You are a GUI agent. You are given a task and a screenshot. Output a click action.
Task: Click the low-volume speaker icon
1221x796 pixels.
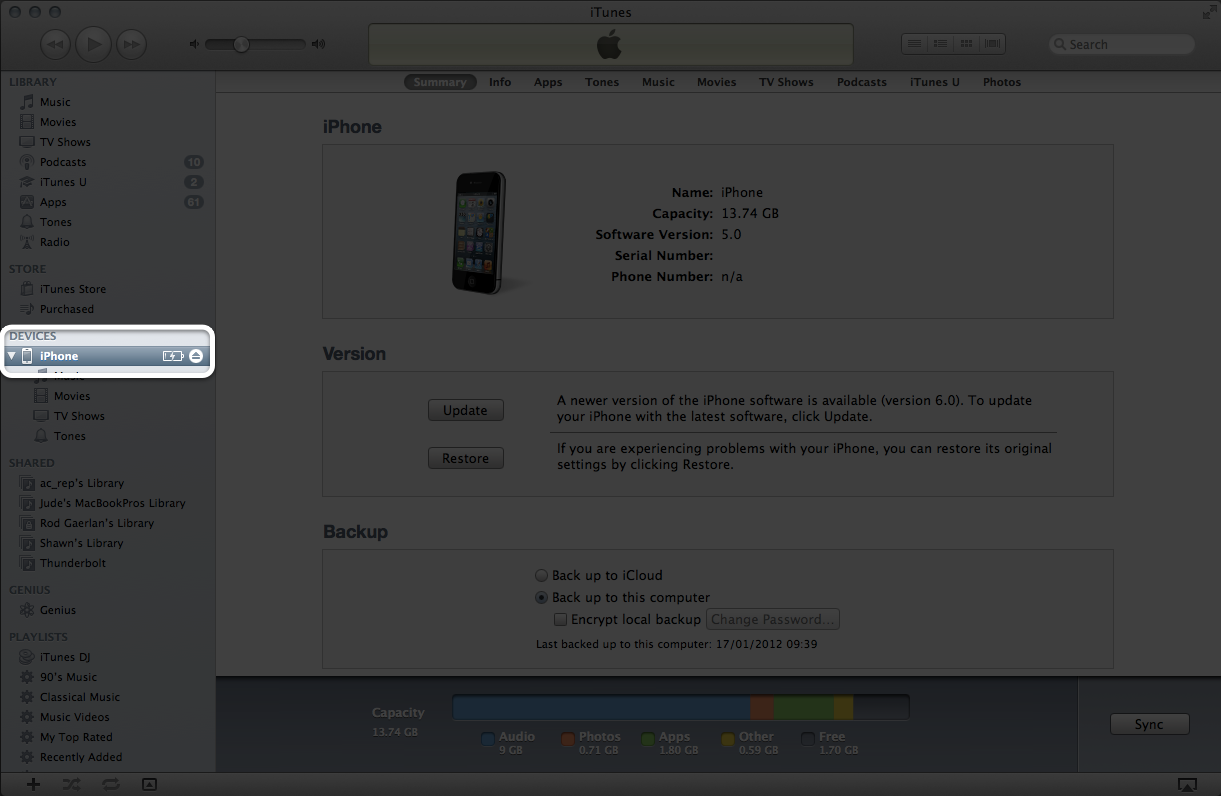pos(195,44)
